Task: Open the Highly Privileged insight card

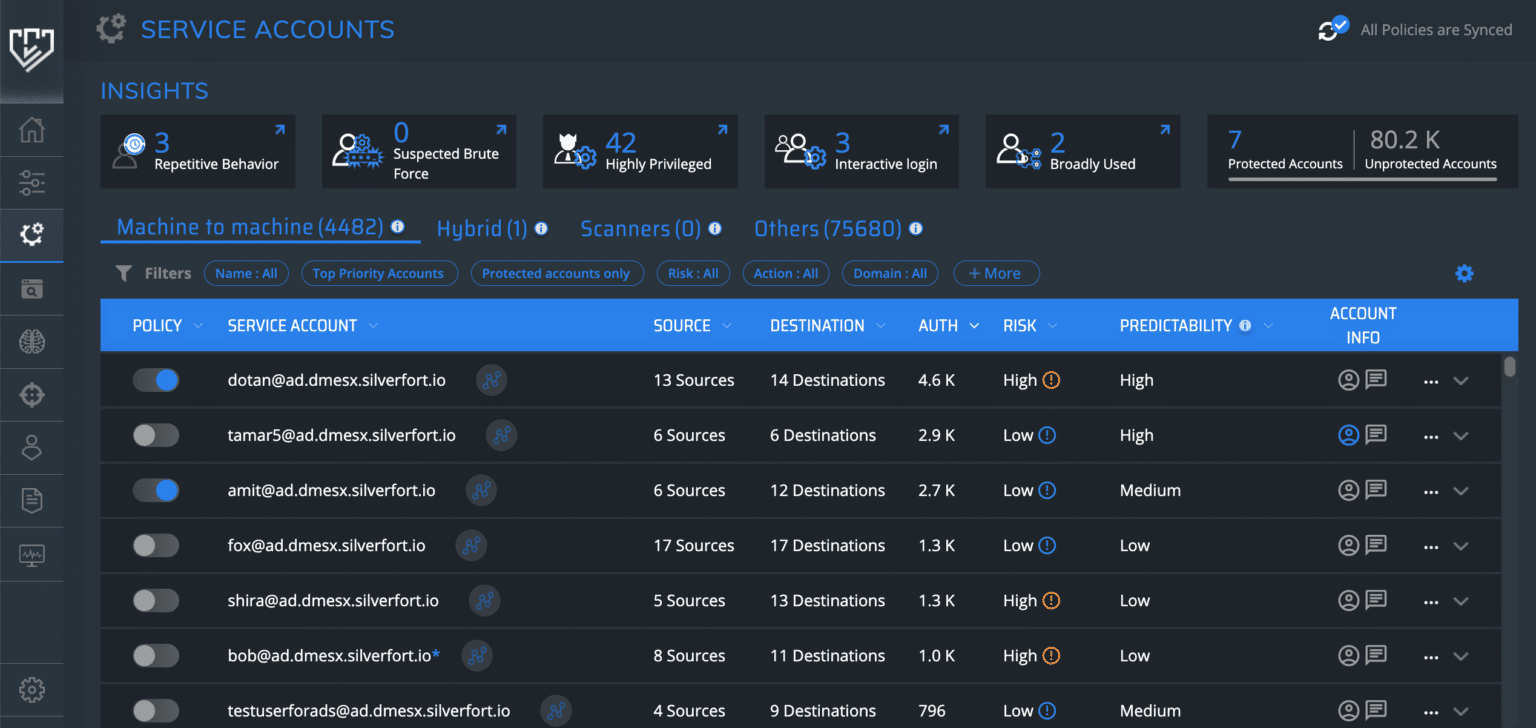Action: click(x=640, y=150)
